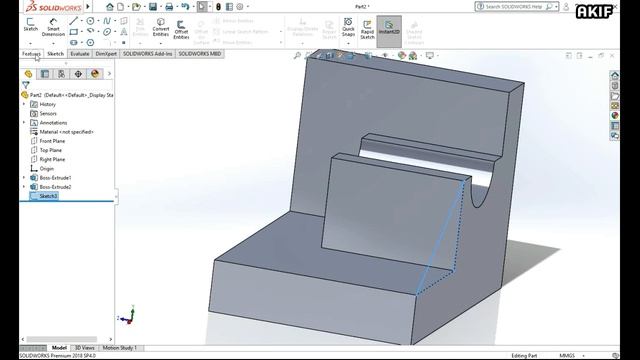This screenshot has height=360, width=640.
Task: Open the 3D Views bottom tab
Action: pyautogui.click(x=84, y=348)
